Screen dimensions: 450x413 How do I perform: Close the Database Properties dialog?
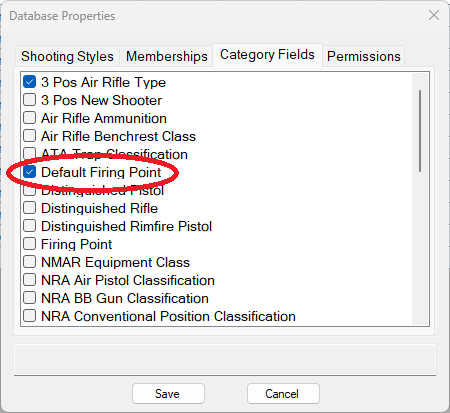[434, 15]
